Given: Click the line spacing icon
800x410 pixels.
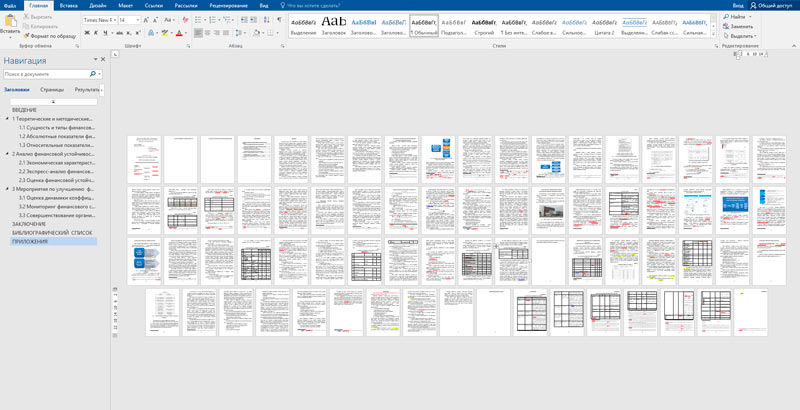Looking at the screenshot, I should coord(240,33).
